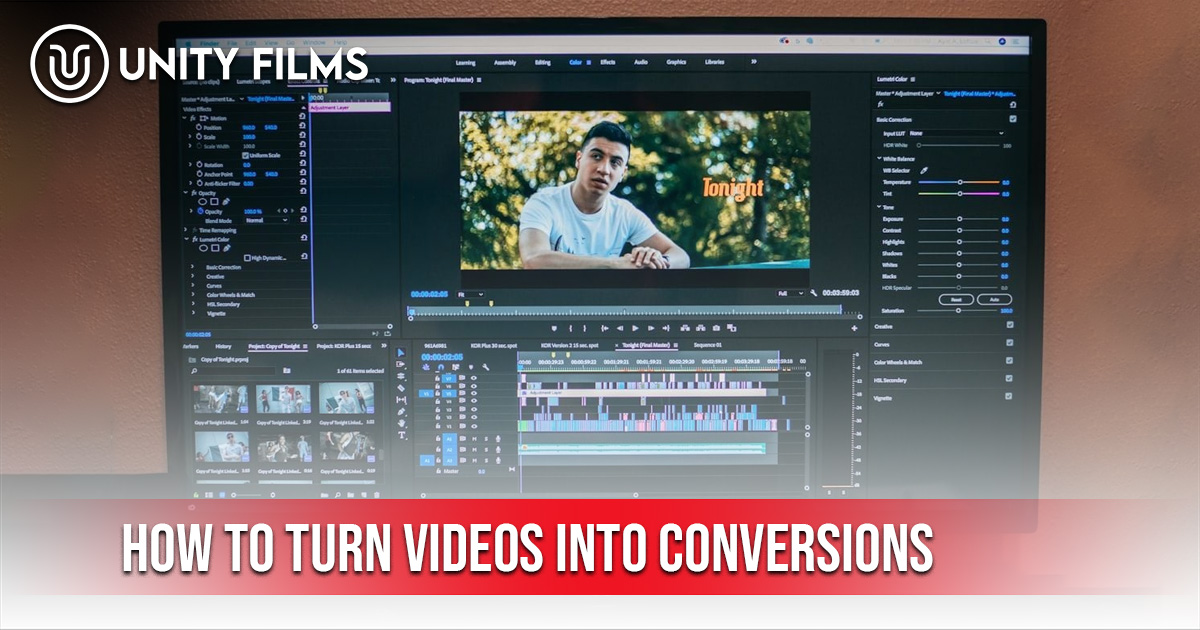Click the WB Selector eyedropper
The image size is (1200, 630).
click(x=923, y=170)
